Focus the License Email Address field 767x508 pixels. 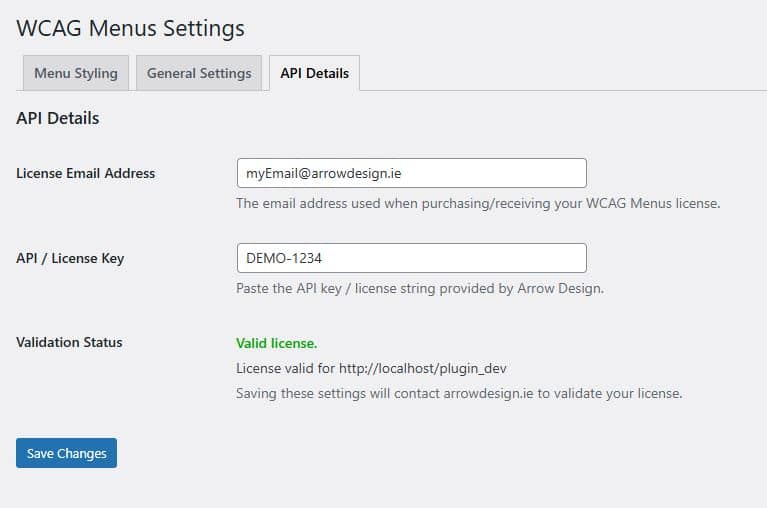[x=411, y=173]
